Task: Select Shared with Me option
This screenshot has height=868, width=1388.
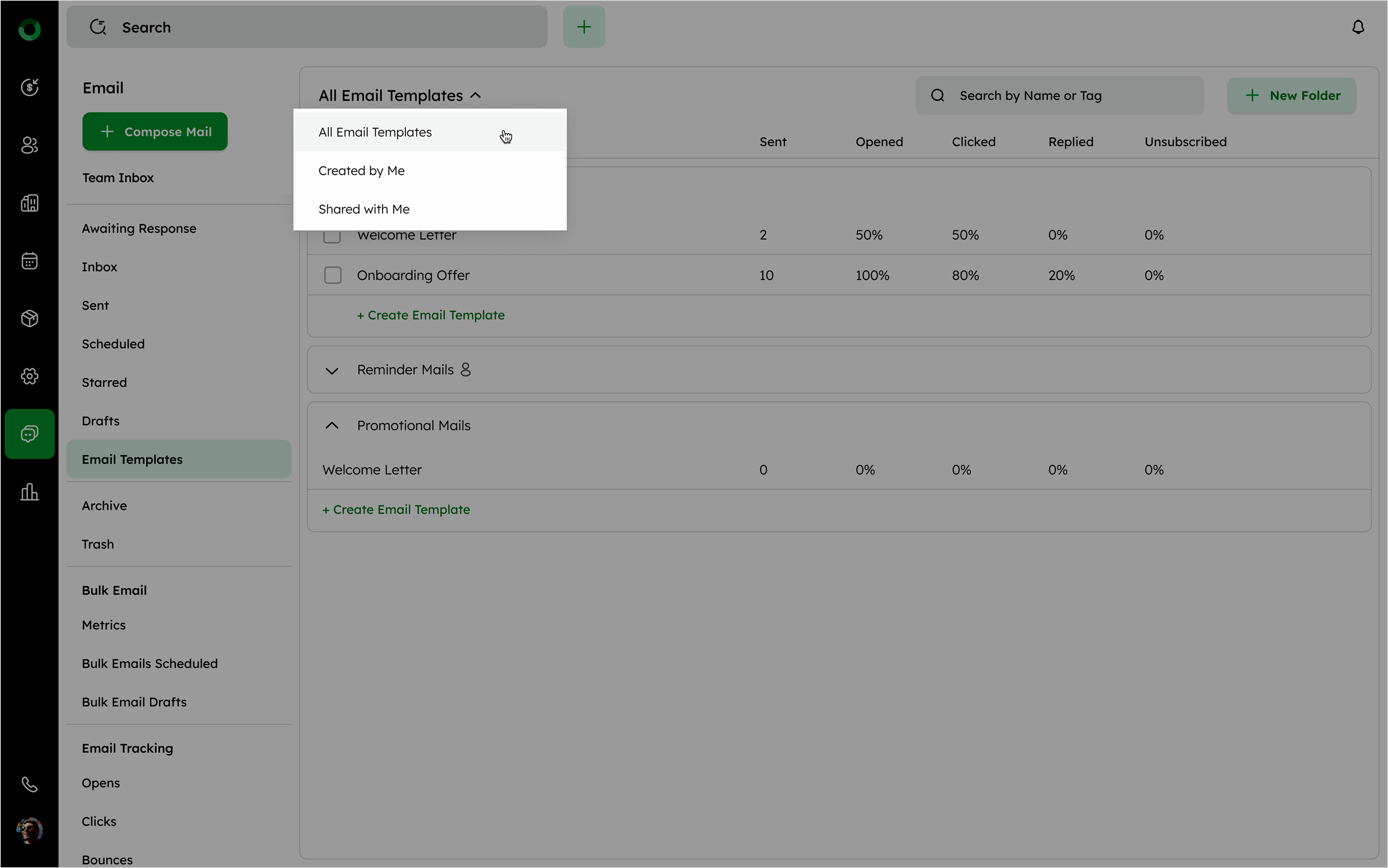Action: pos(364,209)
